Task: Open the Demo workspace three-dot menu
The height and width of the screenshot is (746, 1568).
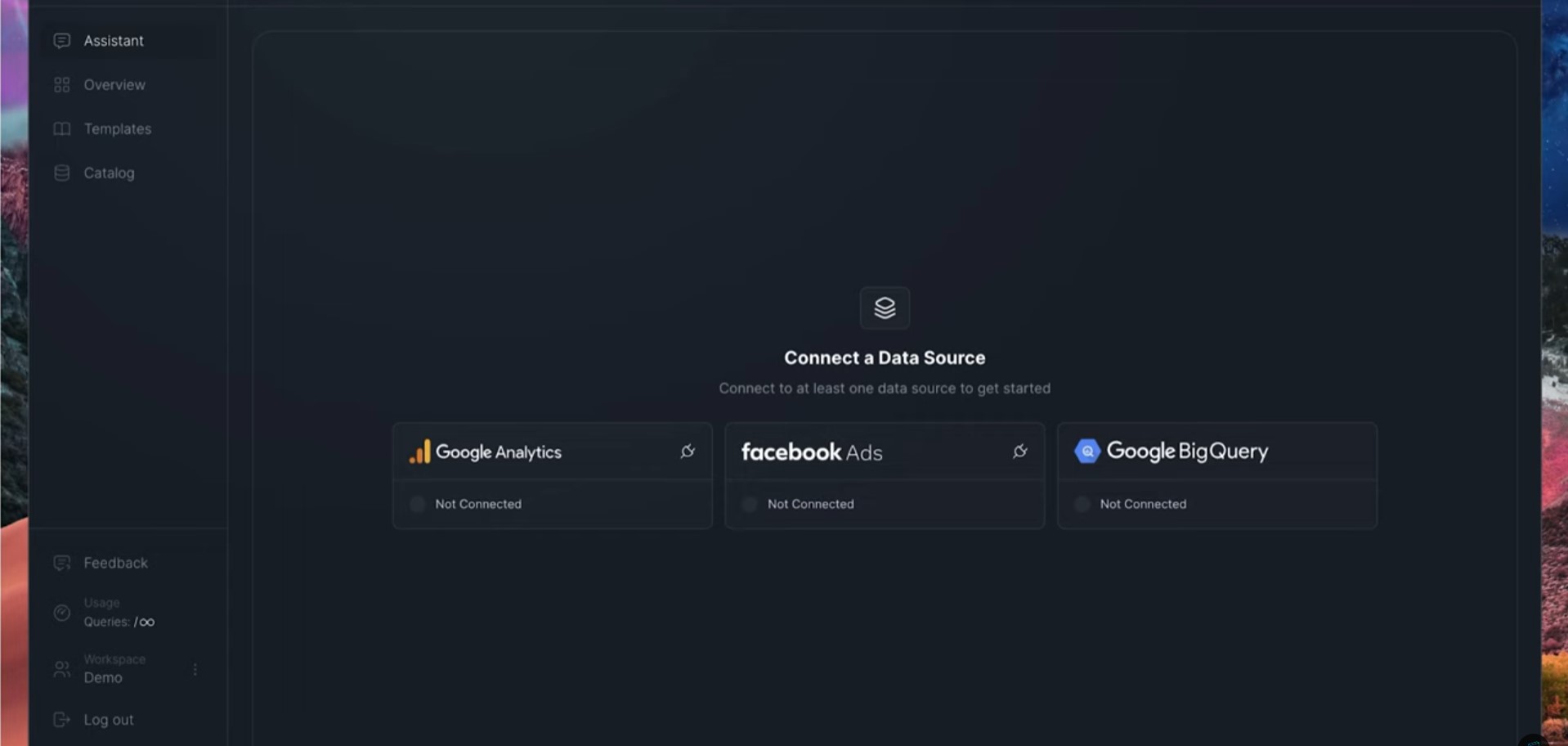Action: pyautogui.click(x=195, y=669)
